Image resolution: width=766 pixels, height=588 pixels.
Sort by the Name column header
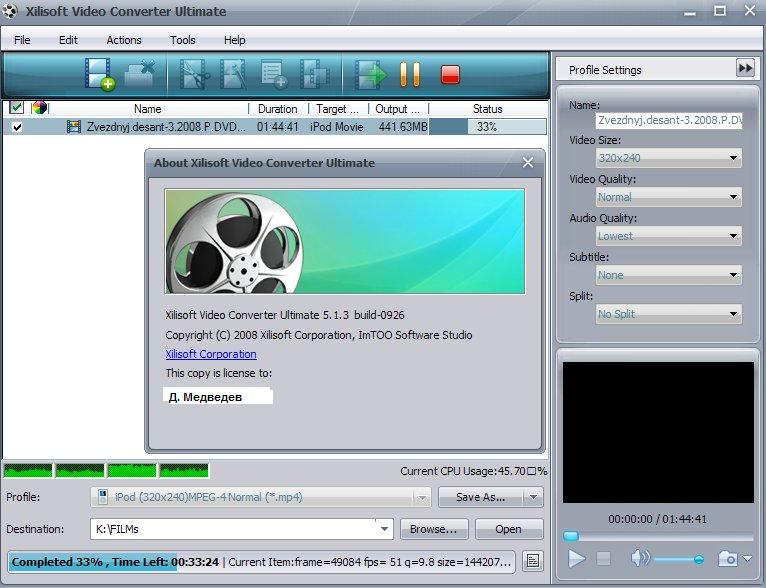coord(148,108)
